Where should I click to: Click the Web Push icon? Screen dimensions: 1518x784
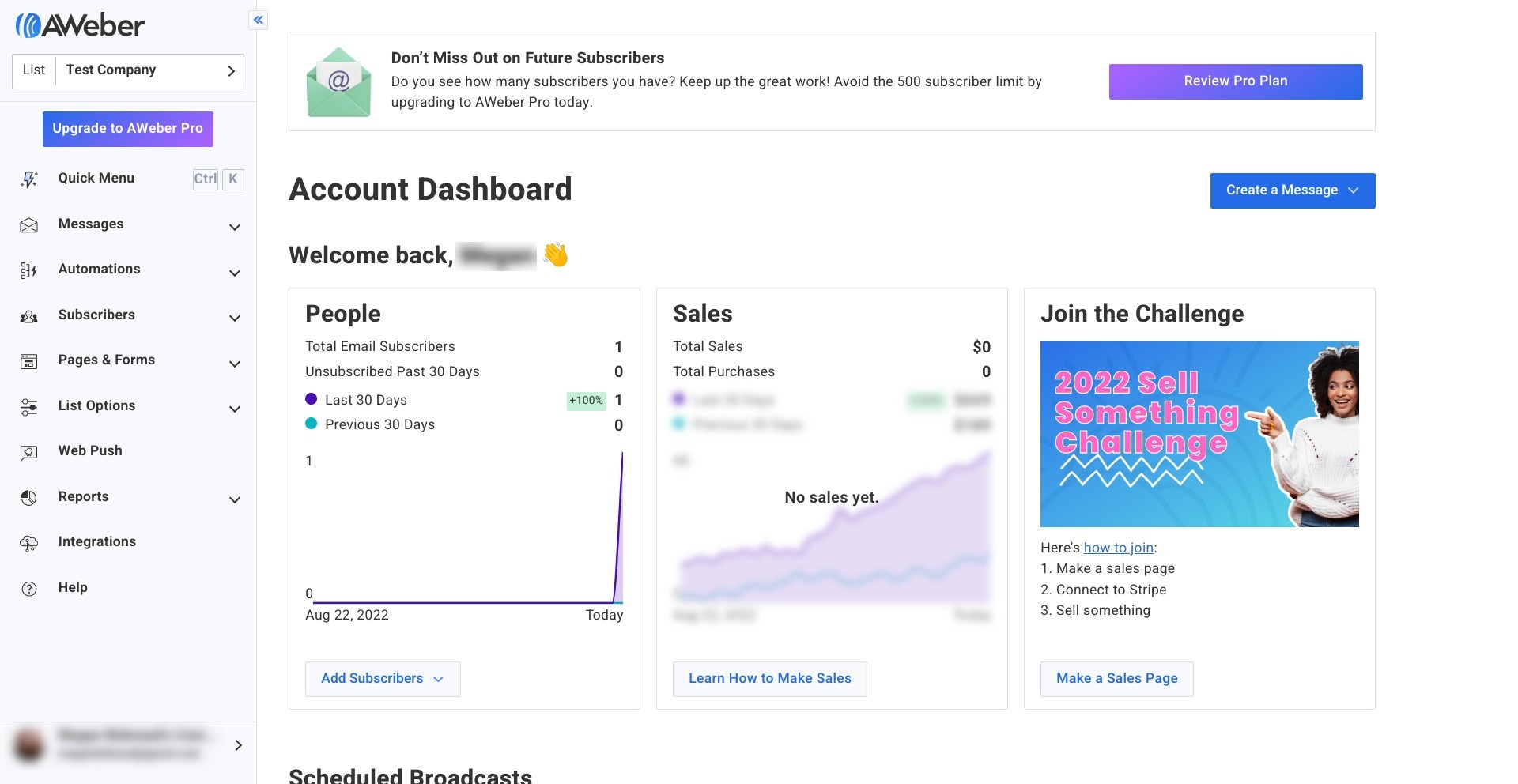tap(29, 453)
